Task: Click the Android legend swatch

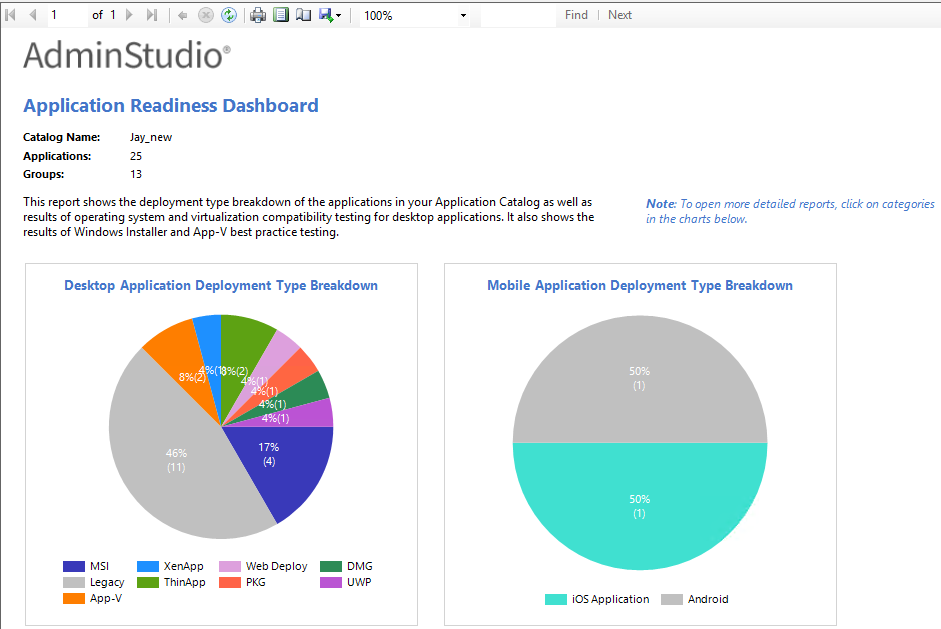Action: pyautogui.click(x=672, y=599)
